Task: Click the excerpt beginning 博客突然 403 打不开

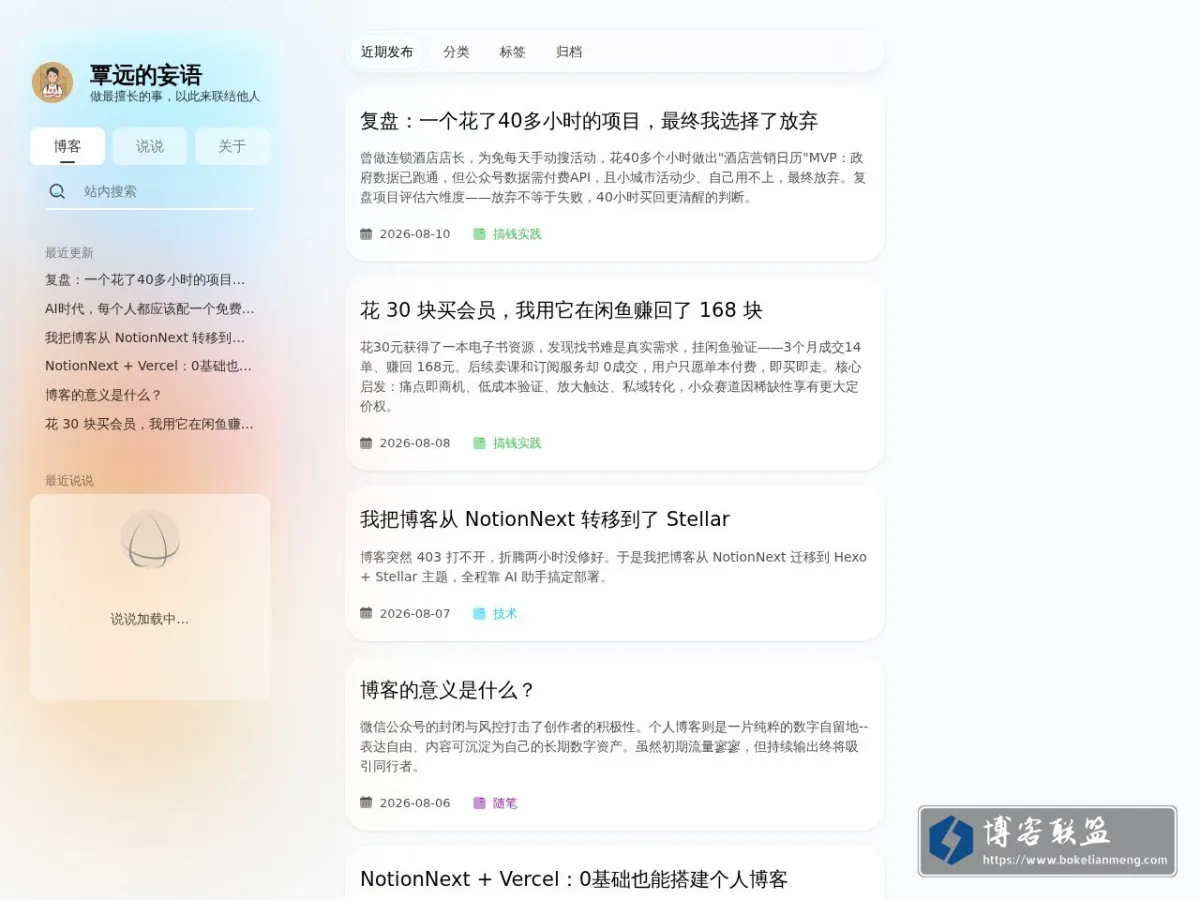Action: 613,567
